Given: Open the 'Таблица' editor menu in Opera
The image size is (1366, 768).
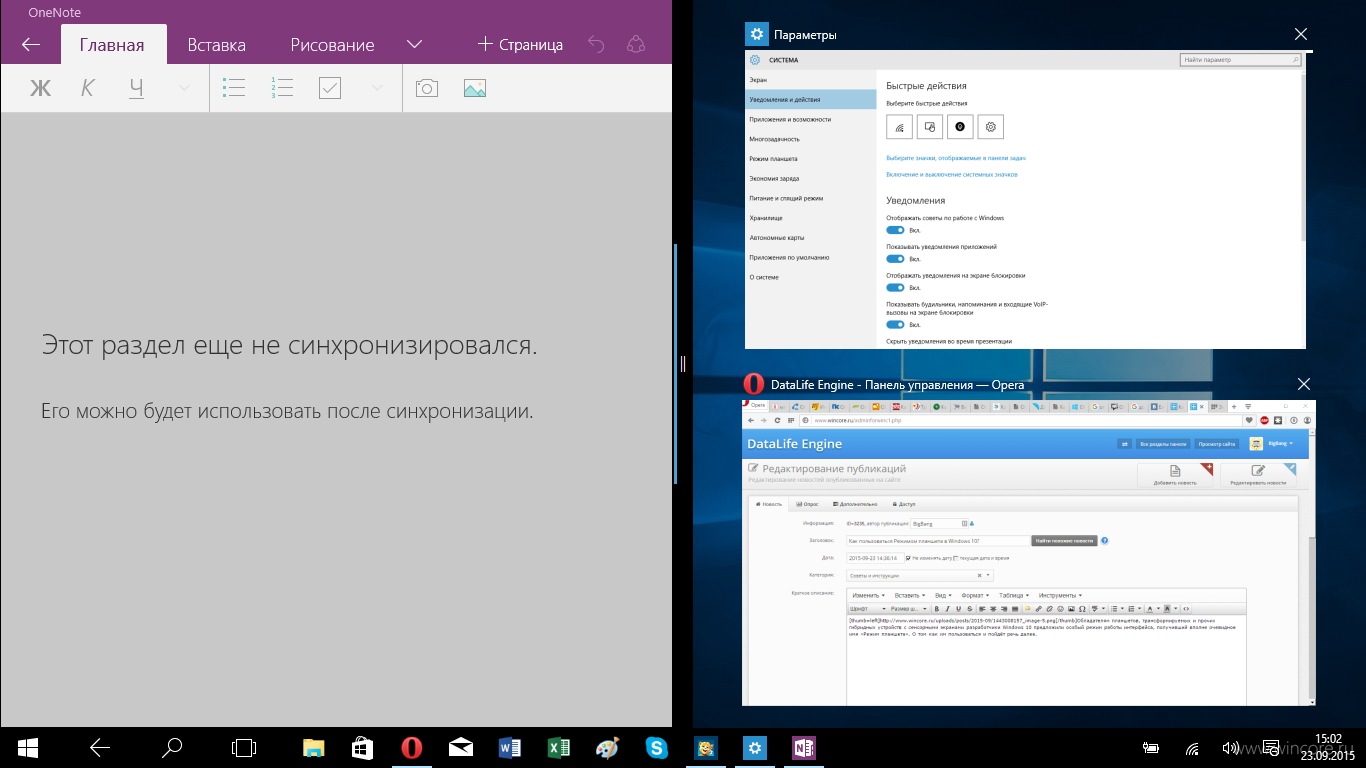Looking at the screenshot, I should click(1013, 595).
